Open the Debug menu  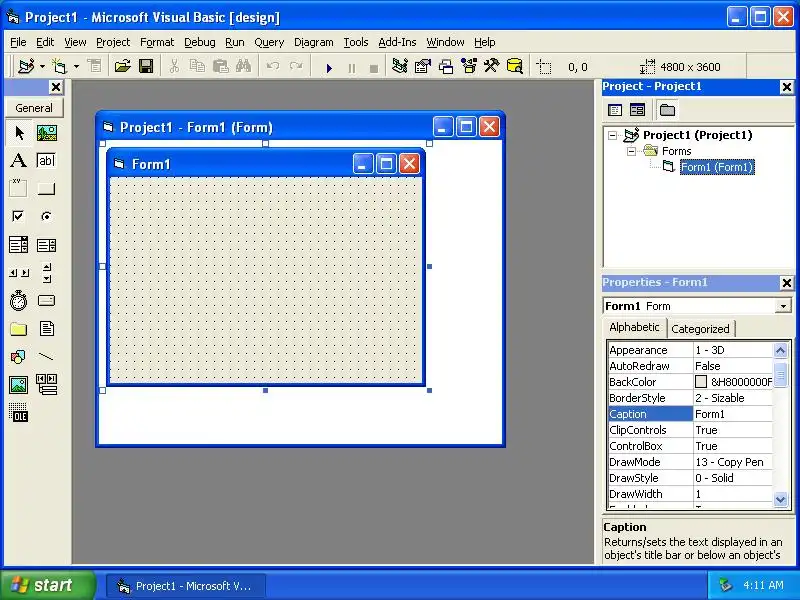tap(199, 42)
